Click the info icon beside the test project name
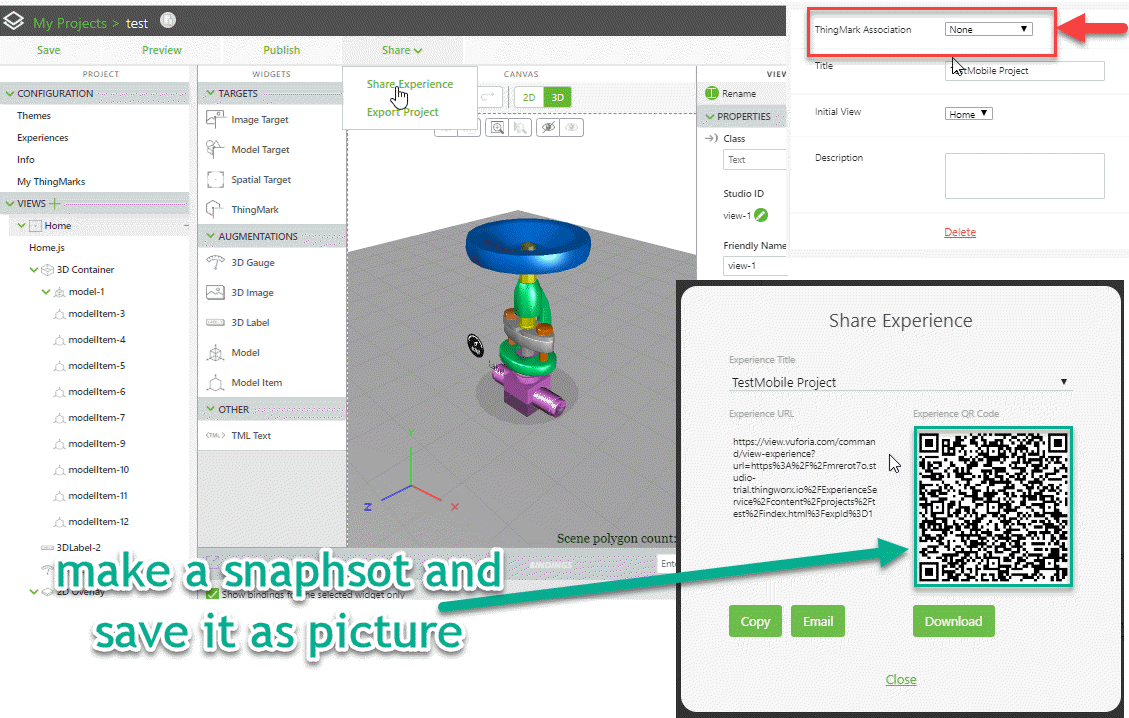 pyautogui.click(x=168, y=20)
